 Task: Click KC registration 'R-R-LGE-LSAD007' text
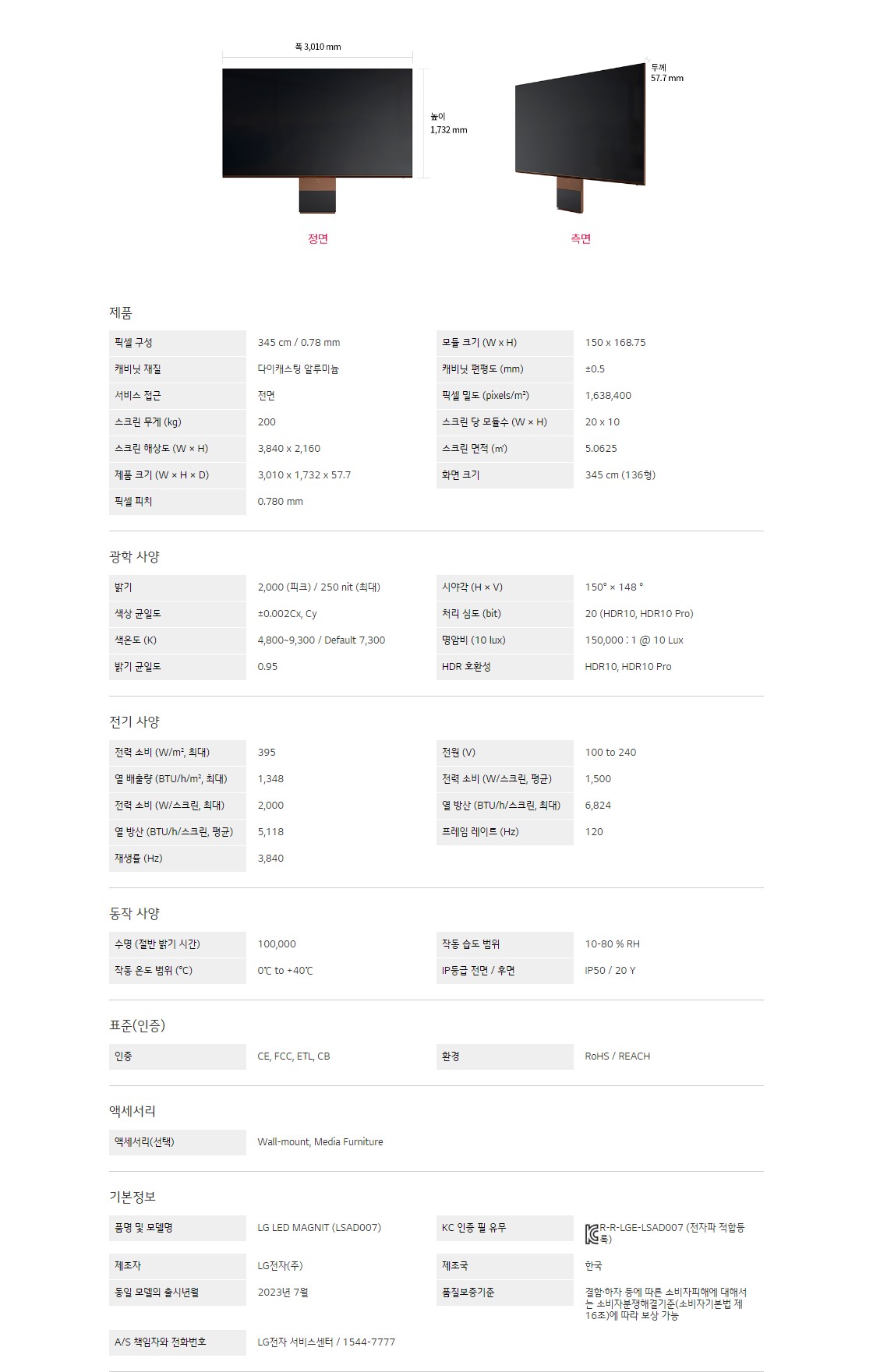tap(641, 1228)
